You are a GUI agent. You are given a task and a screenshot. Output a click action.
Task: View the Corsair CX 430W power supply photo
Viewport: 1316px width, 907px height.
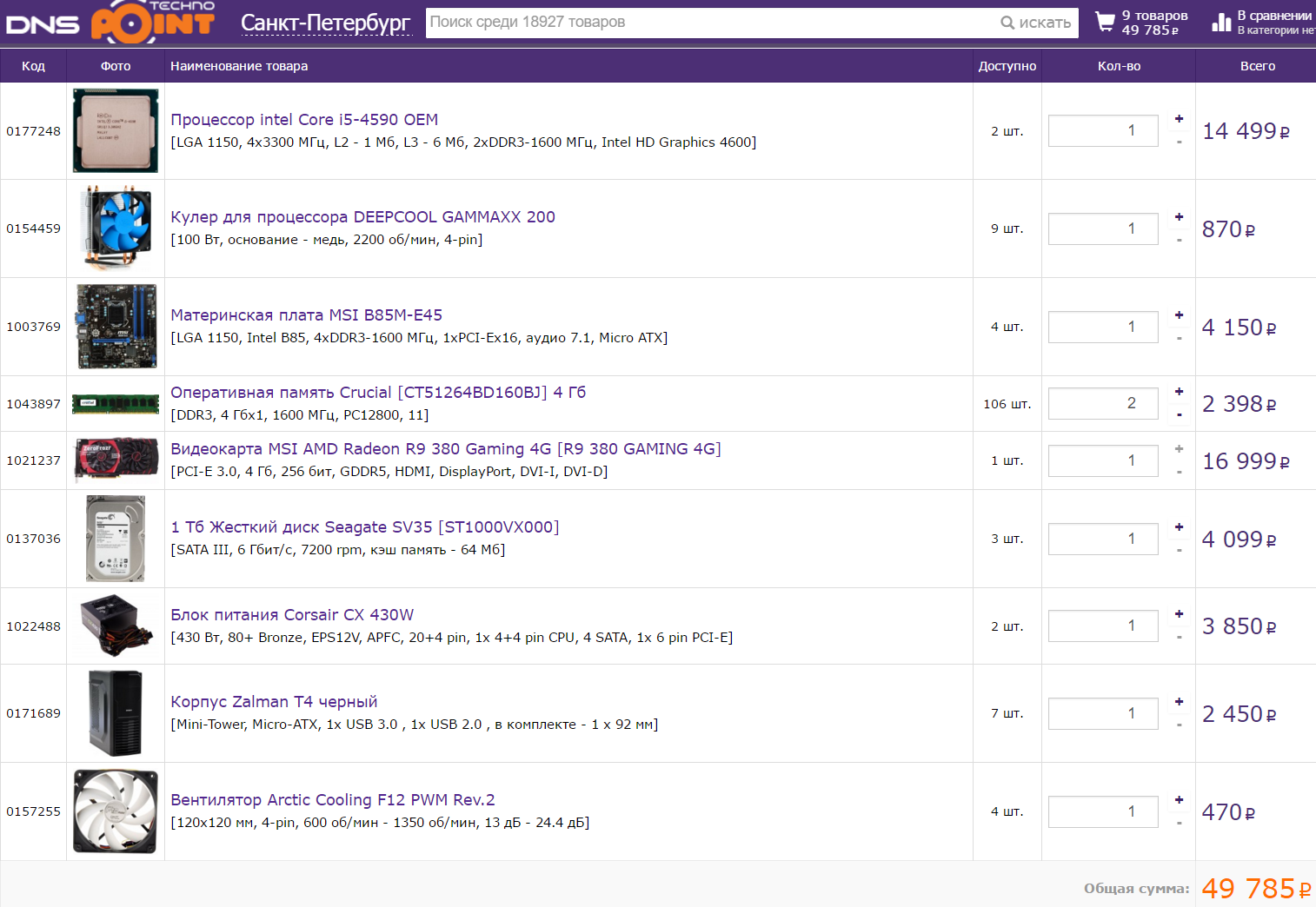point(116,626)
